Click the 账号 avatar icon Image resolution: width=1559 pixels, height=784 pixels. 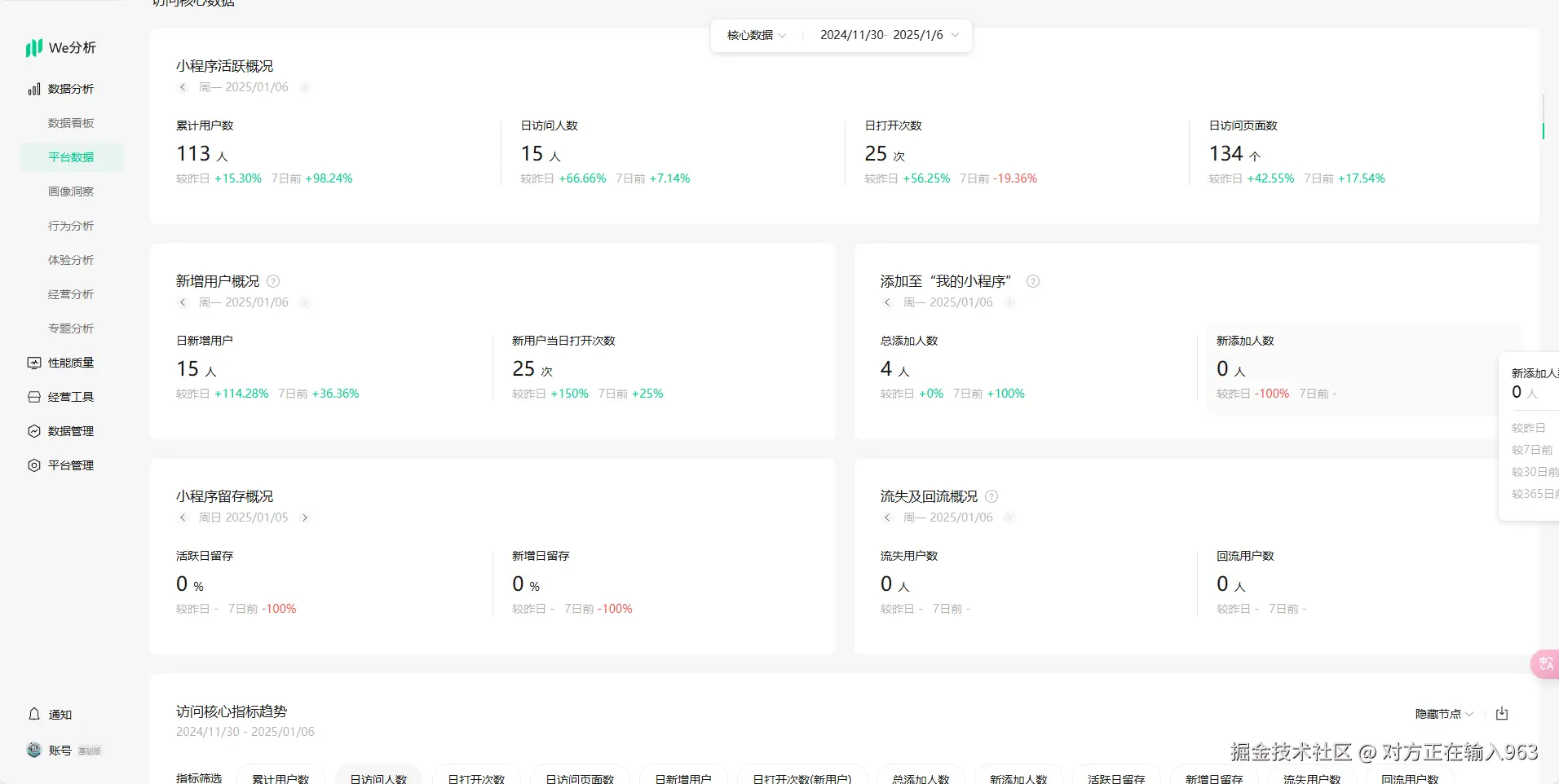pyautogui.click(x=34, y=750)
